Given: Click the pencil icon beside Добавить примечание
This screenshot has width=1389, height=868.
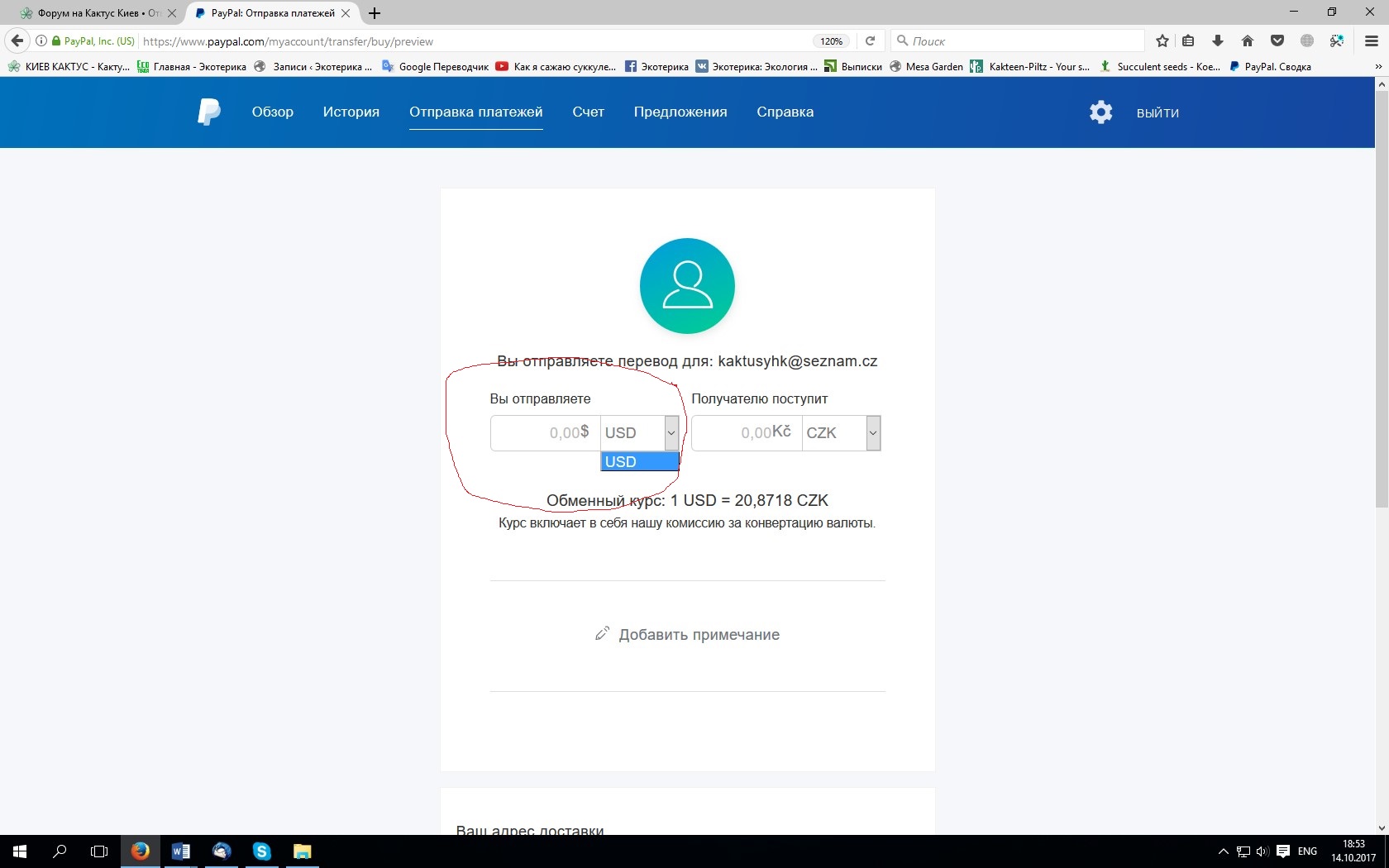Looking at the screenshot, I should click(602, 634).
